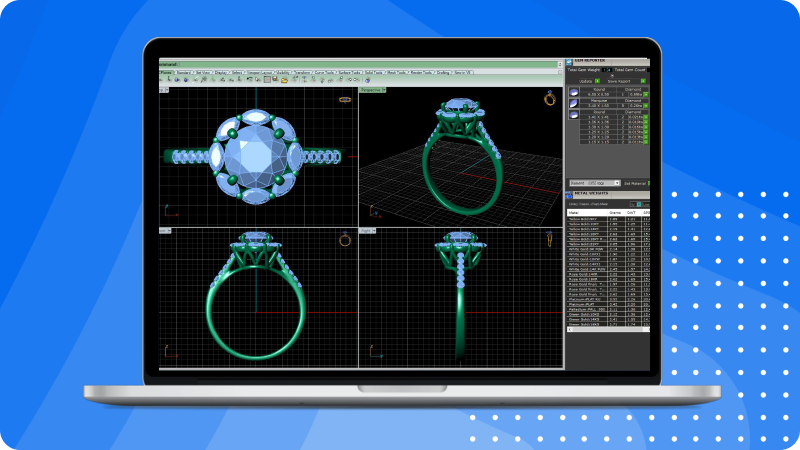Toggle the green box next to Save Report
Screen dimensions: 800x450
[x=643, y=81]
